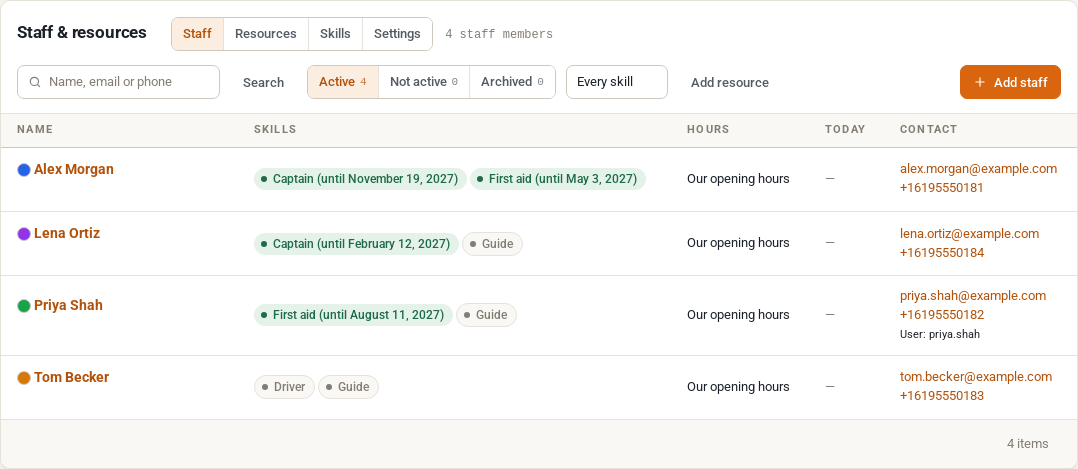The width and height of the screenshot is (1078, 469).
Task: Click the magnifier icon in search field
Action: (35, 82)
